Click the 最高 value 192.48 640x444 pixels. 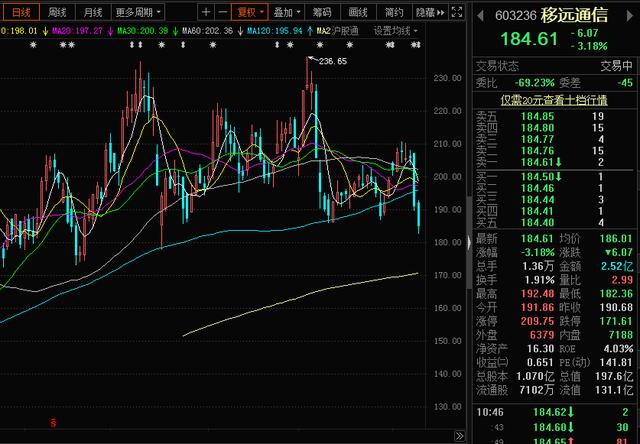(x=538, y=294)
